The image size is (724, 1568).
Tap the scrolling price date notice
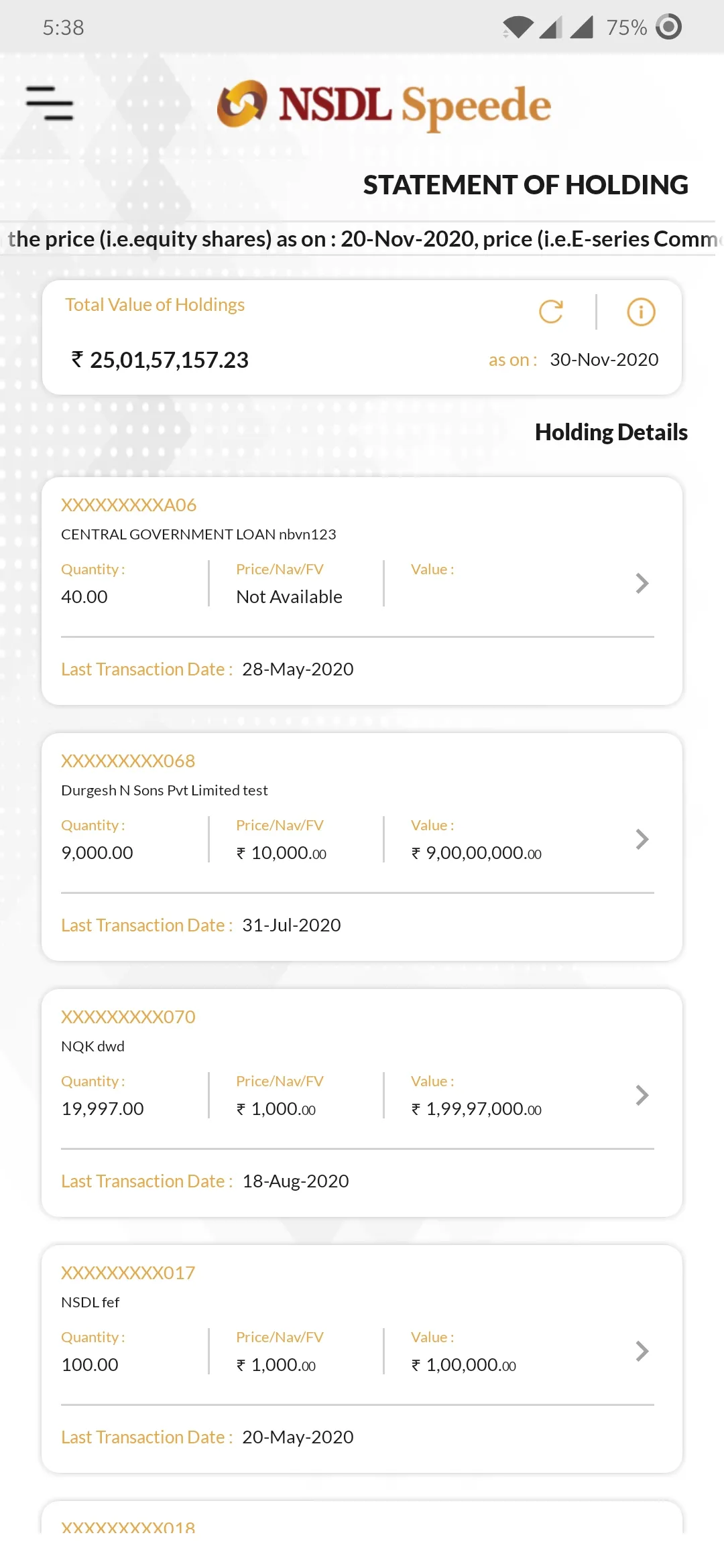[x=362, y=239]
